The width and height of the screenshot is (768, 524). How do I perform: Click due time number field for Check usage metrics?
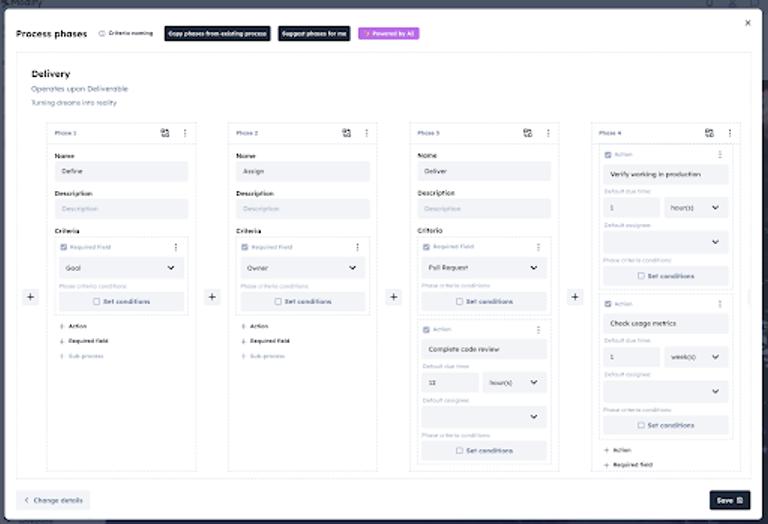(x=631, y=357)
